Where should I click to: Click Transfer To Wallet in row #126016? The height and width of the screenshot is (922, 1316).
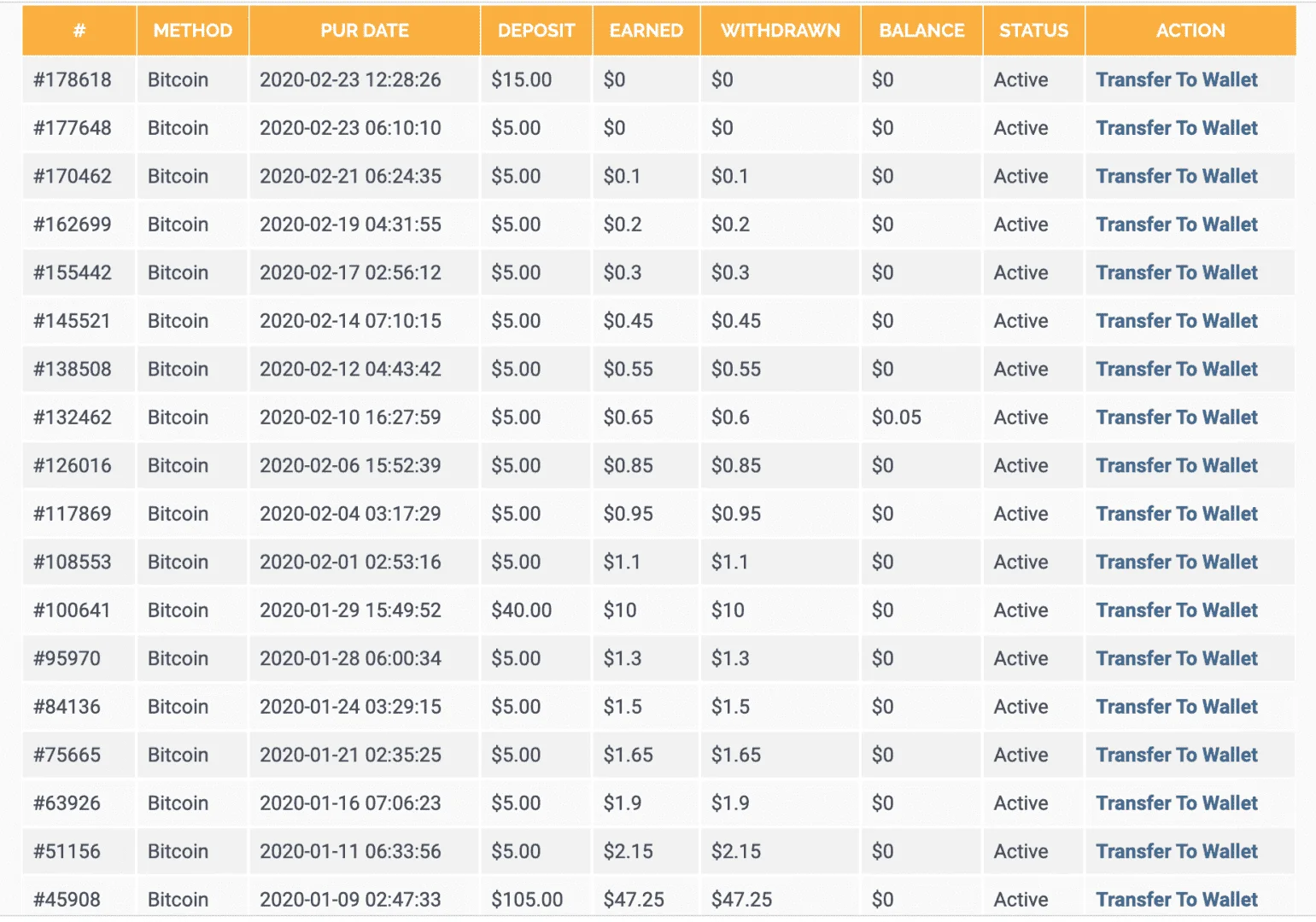(x=1176, y=465)
